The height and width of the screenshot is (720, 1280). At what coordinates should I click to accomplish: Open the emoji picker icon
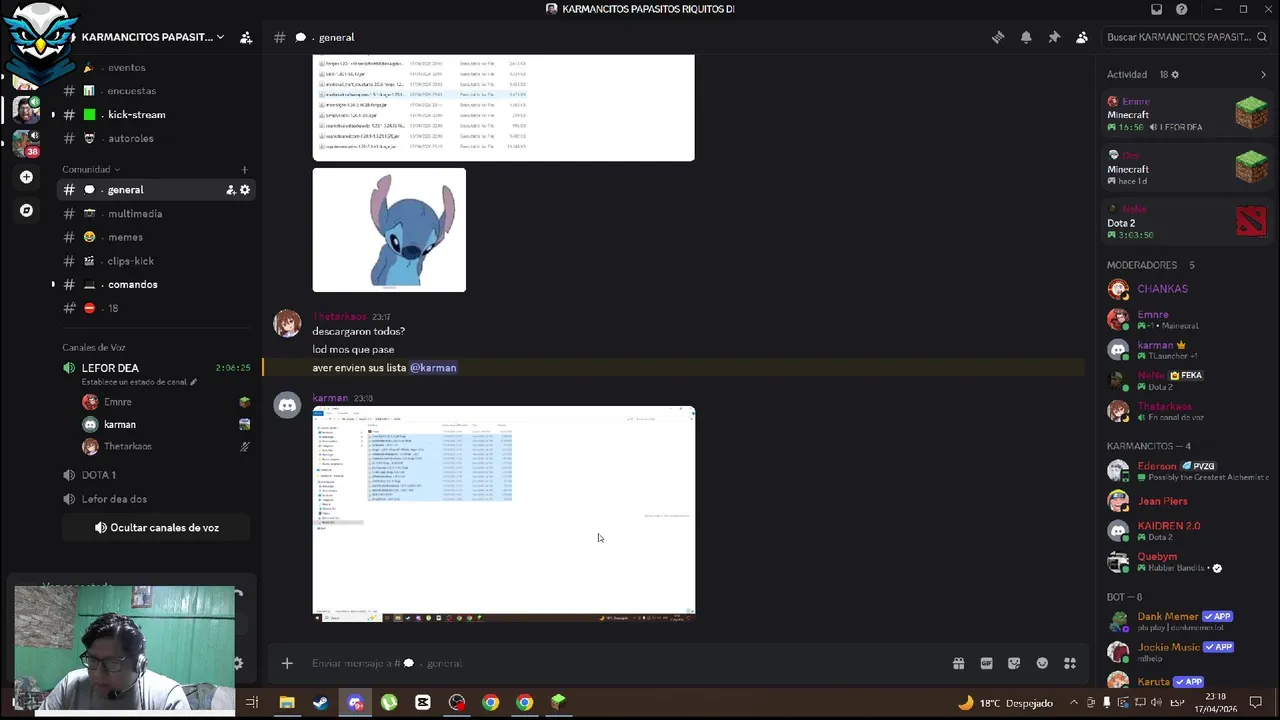click(x=1042, y=663)
